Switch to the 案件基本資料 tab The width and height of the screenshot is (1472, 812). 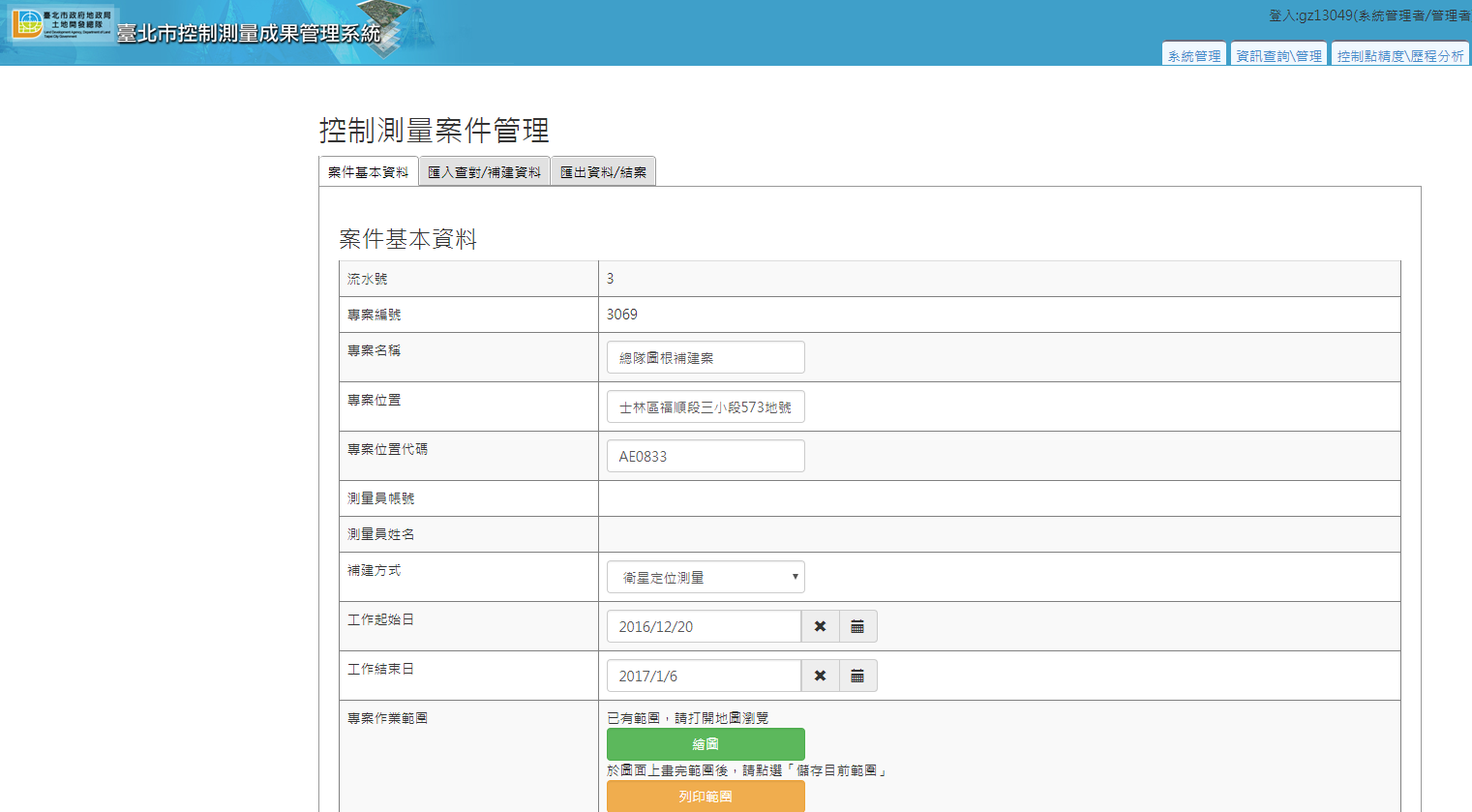368,171
